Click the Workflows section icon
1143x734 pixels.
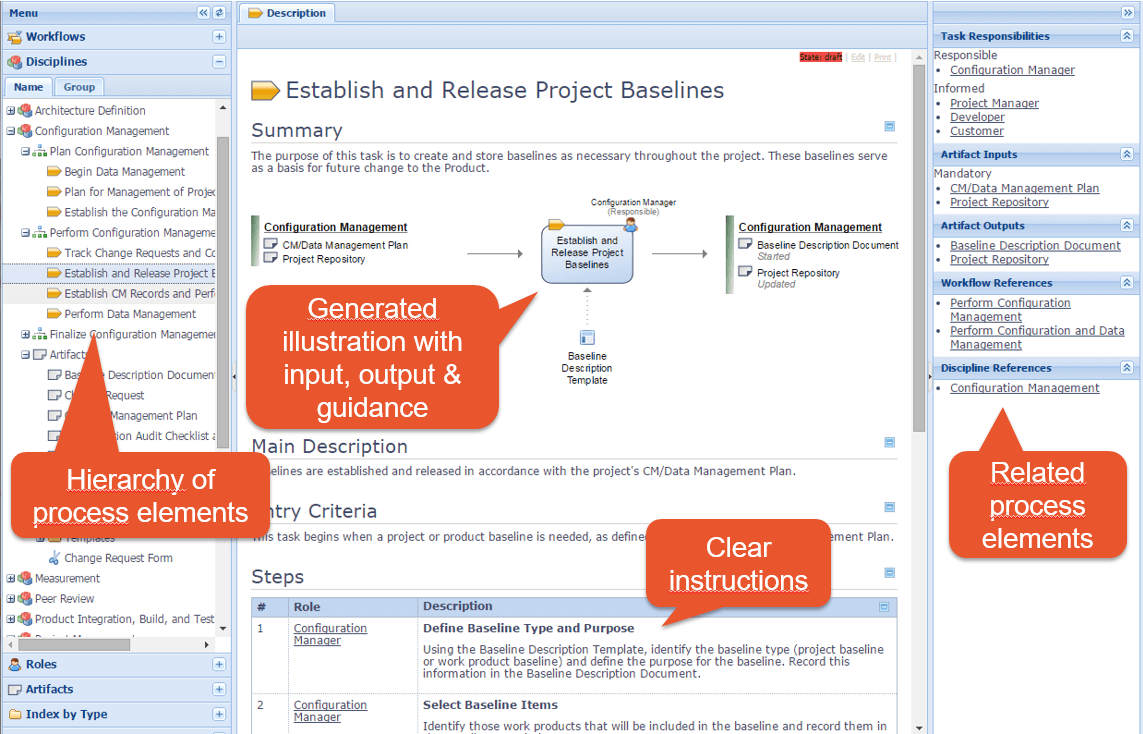14,37
